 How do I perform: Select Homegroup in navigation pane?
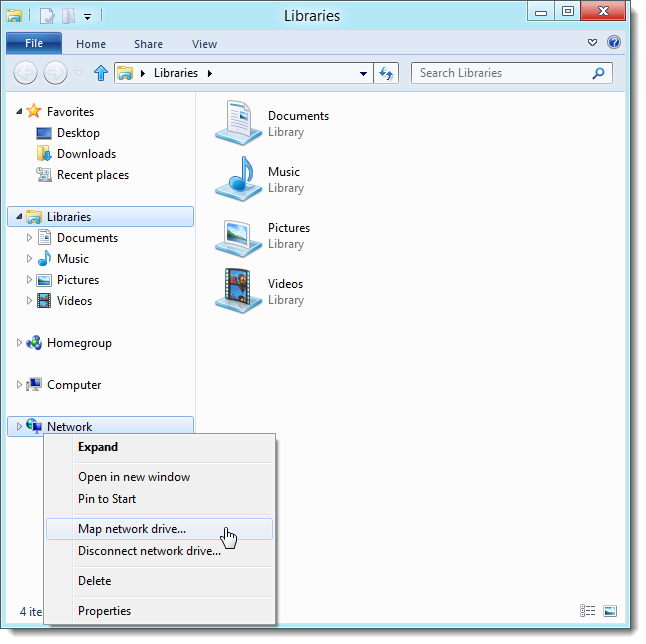79,343
